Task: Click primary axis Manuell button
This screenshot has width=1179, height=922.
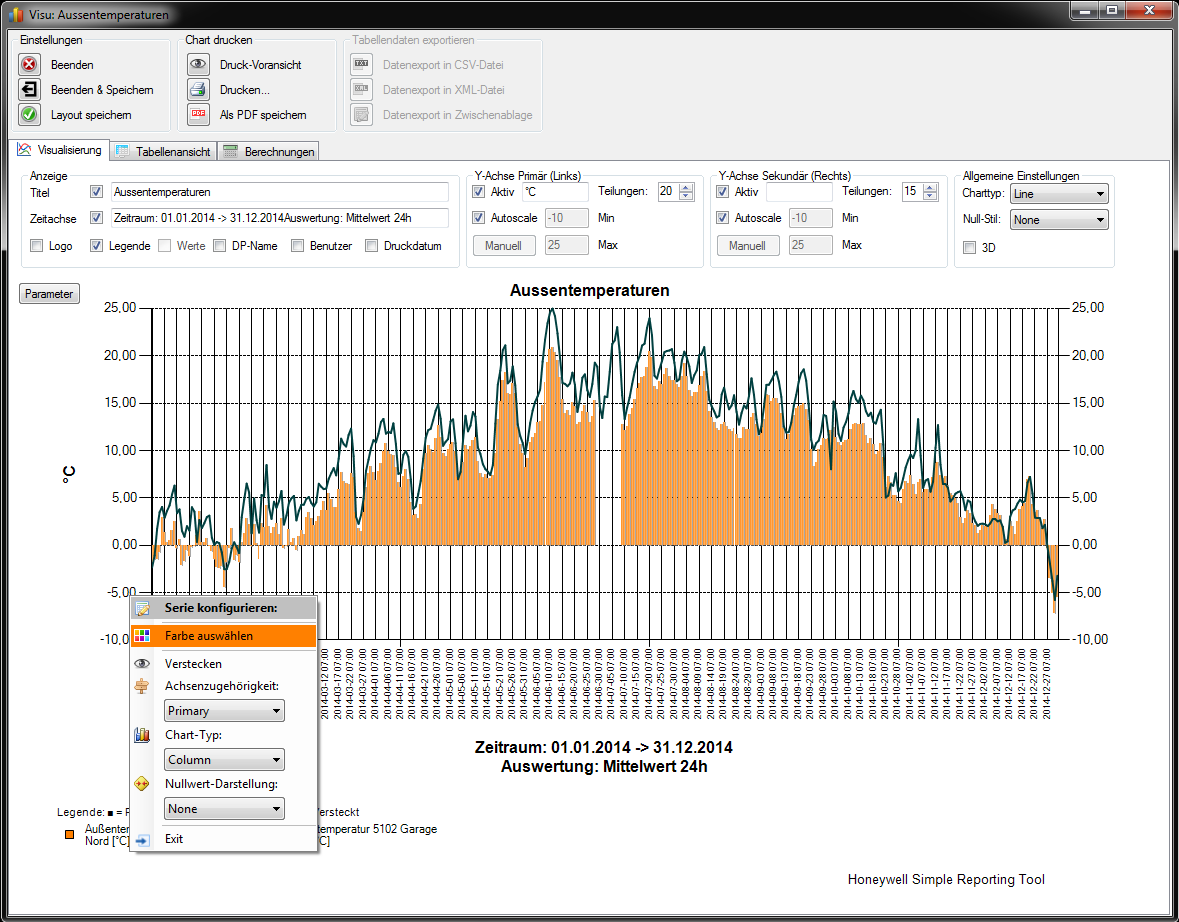Action: [x=504, y=245]
